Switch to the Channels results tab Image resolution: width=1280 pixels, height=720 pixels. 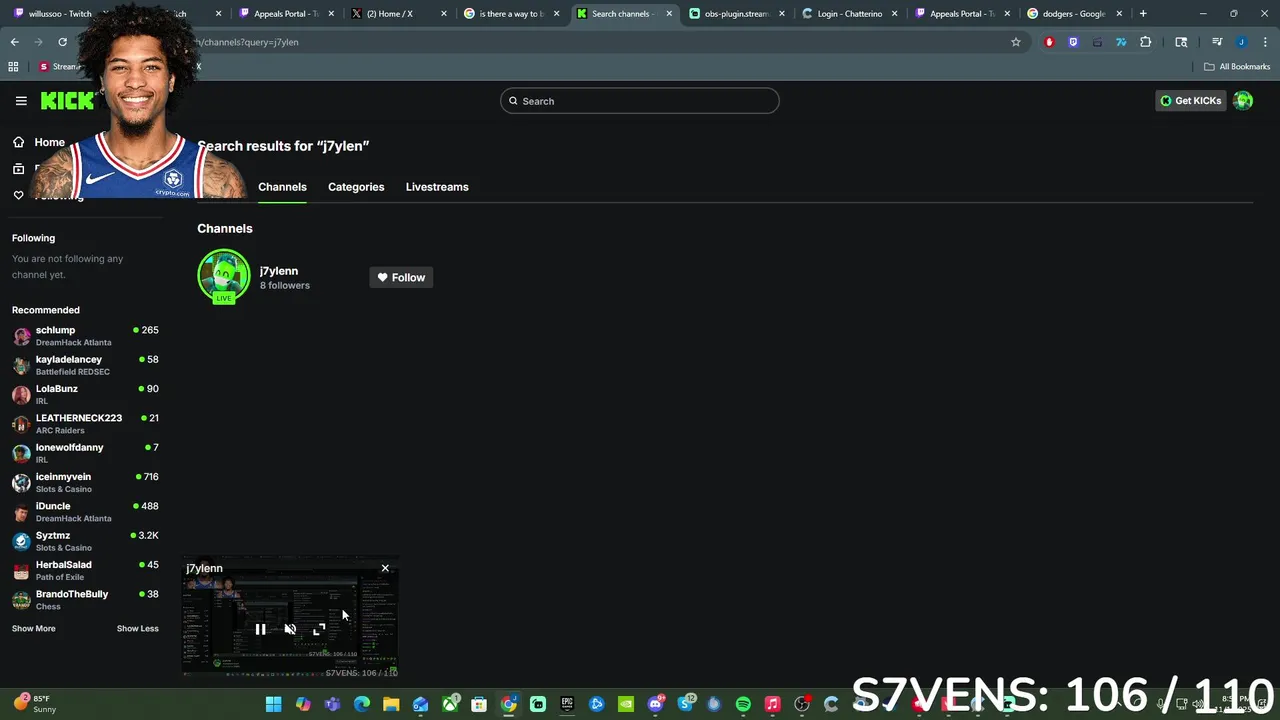tap(282, 187)
